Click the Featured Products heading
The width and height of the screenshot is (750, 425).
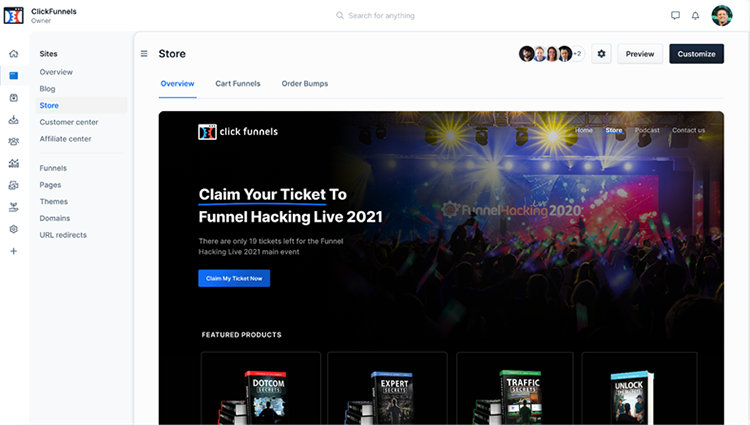[242, 335]
